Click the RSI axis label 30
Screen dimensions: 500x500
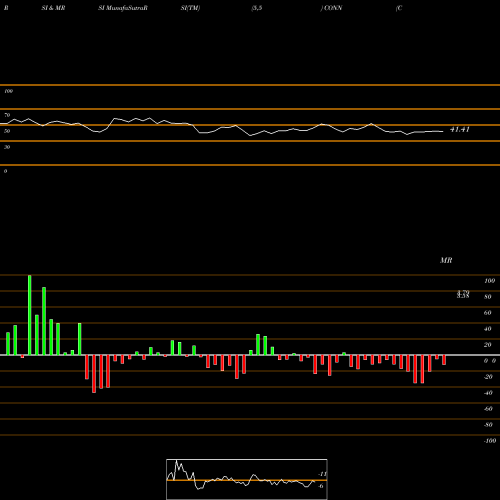tap(7, 147)
